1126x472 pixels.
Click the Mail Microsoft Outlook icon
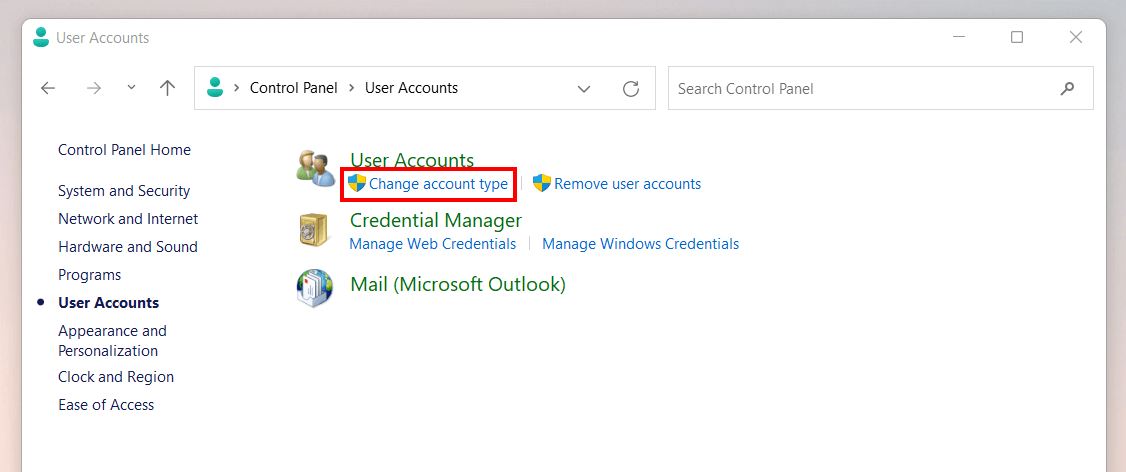pos(315,288)
